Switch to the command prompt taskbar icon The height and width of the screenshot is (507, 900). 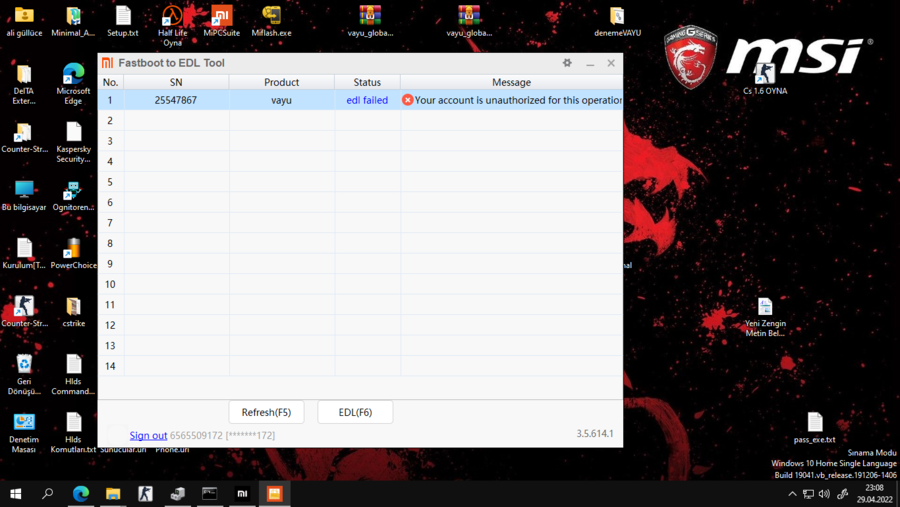210,494
